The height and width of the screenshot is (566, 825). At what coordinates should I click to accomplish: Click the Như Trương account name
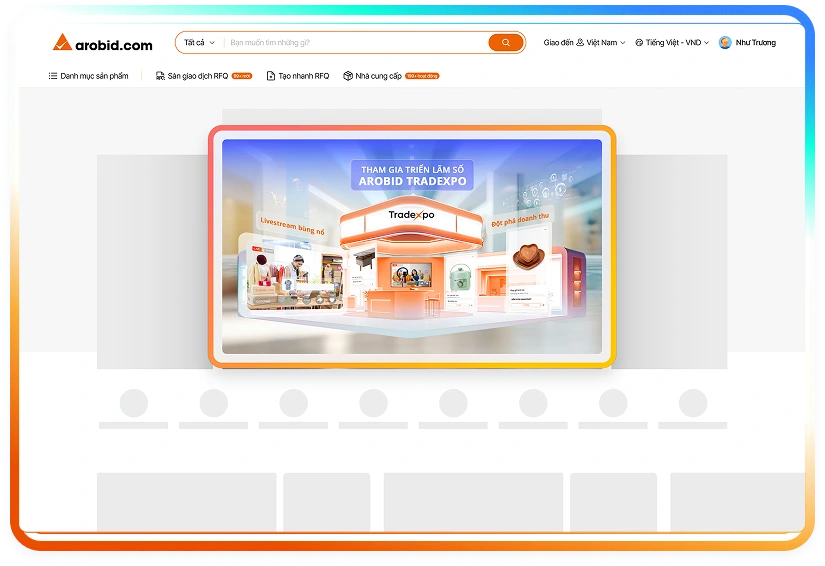click(755, 43)
